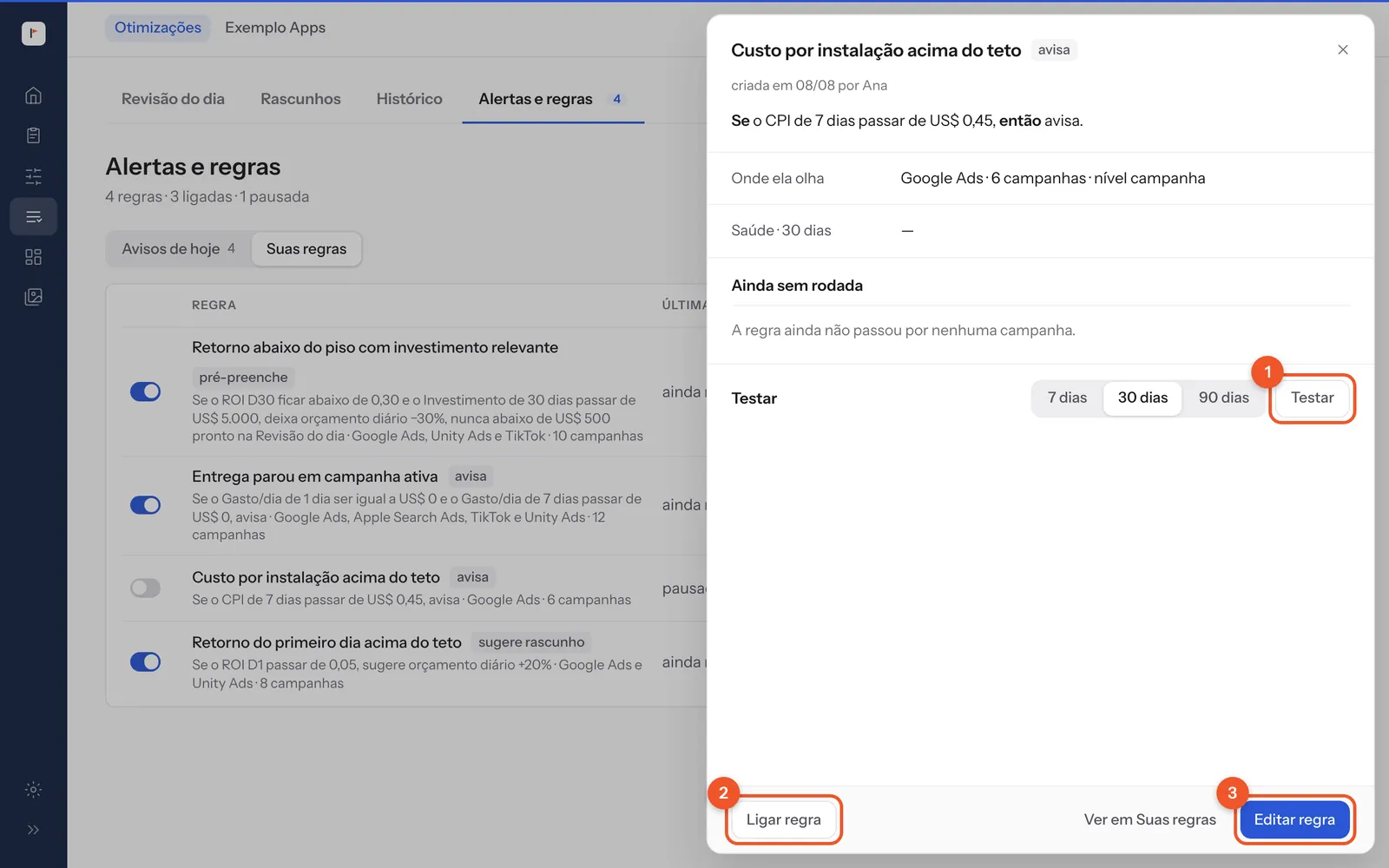Click the 'pré-preenche' tag
1389x868 pixels.
click(243, 378)
